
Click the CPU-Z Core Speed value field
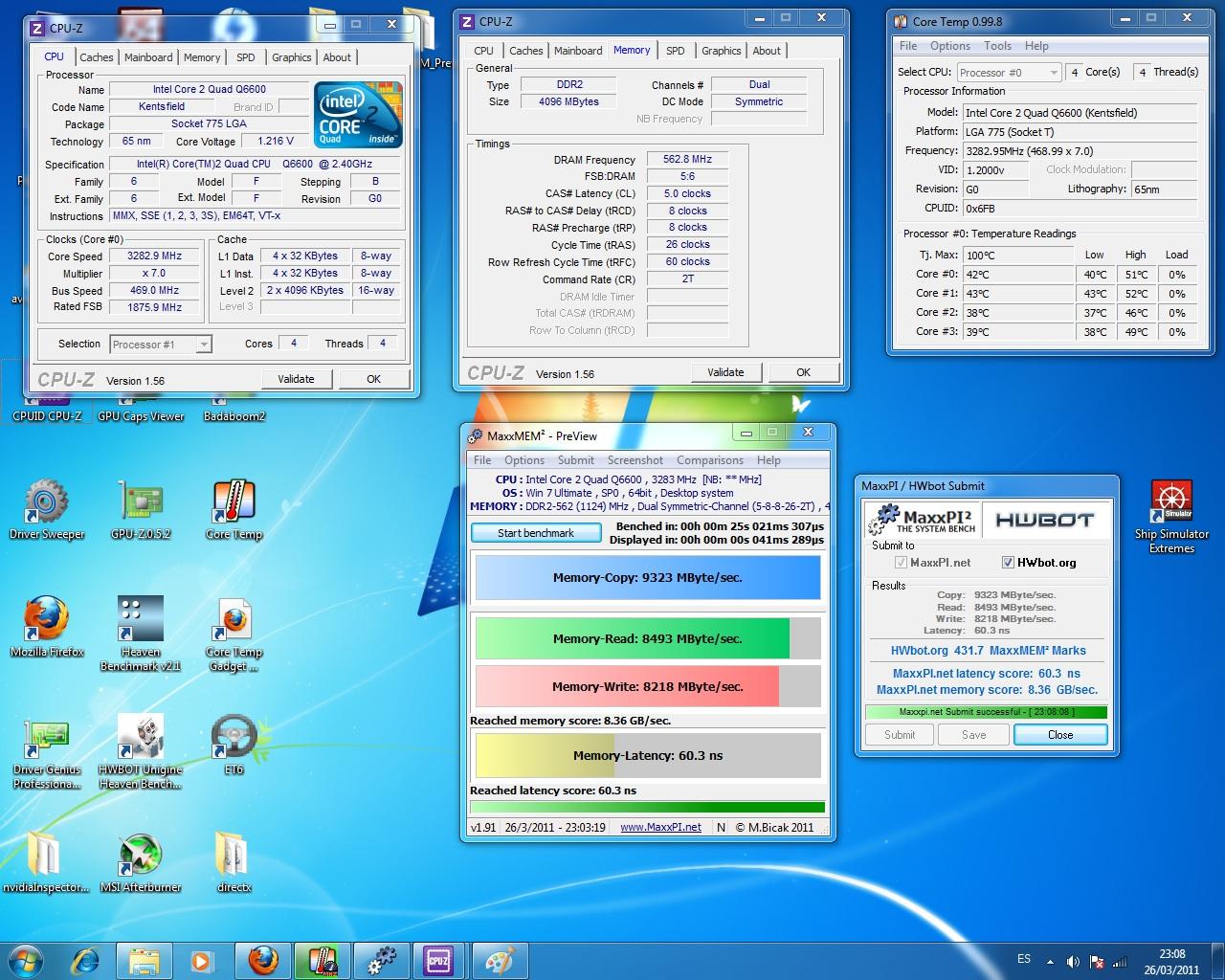tap(154, 256)
